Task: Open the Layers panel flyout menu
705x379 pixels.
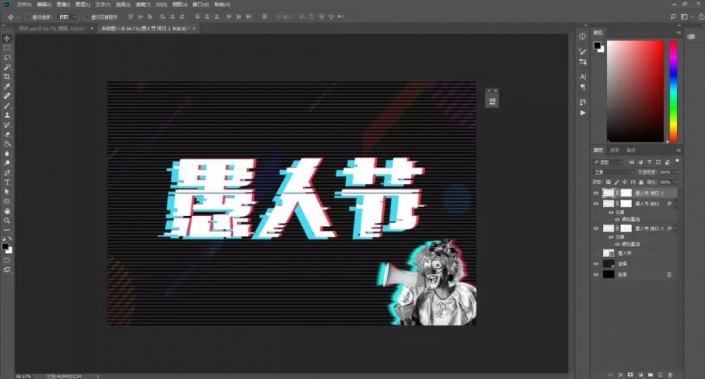Action: (678, 150)
